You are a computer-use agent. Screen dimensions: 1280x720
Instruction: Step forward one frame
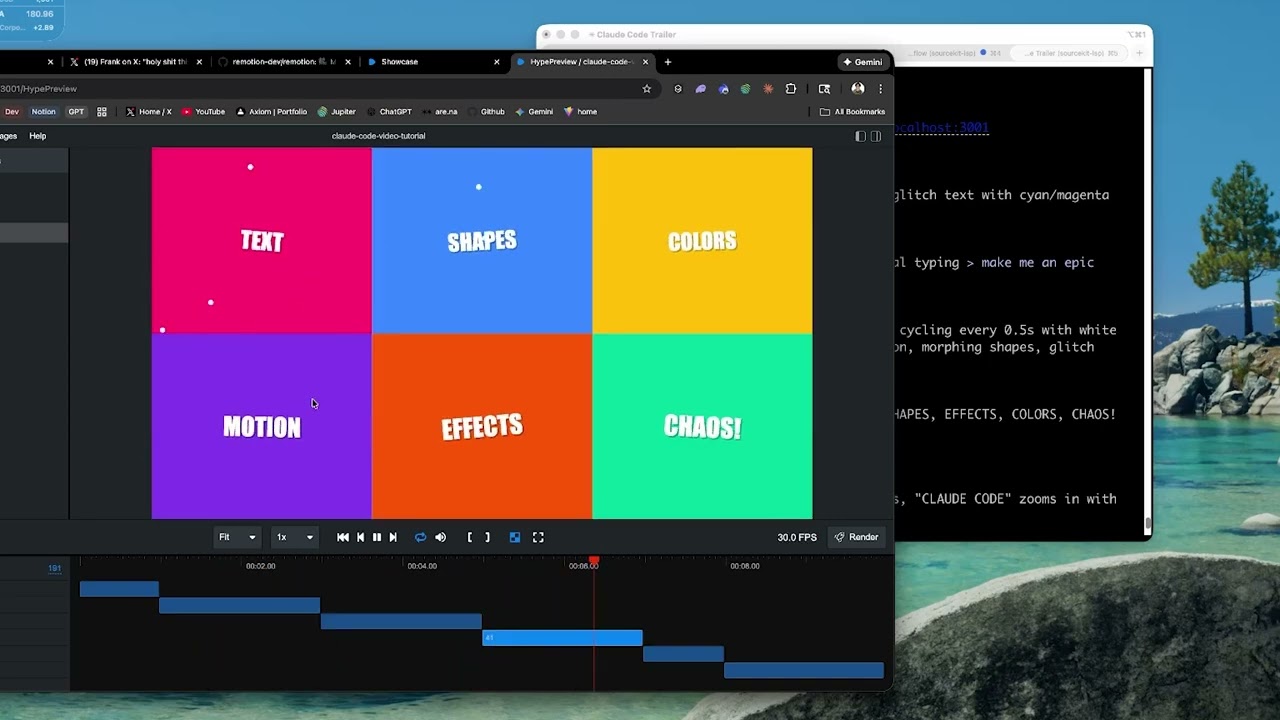(x=393, y=537)
